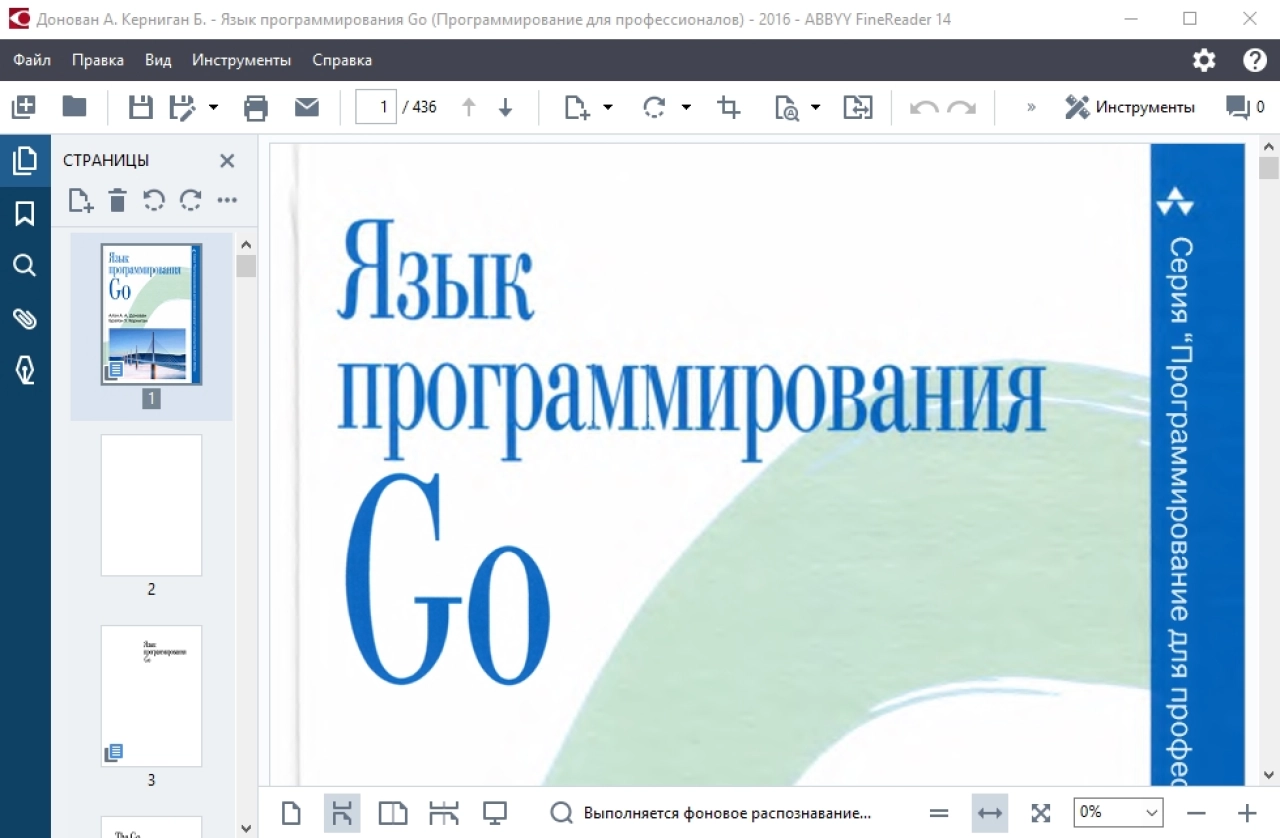Open the Инструменты menu
Viewport: 1280px width, 838px height.
tap(242, 60)
